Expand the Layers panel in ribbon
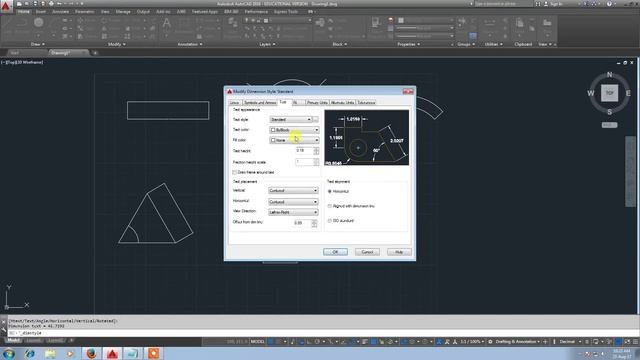This screenshot has width=640, height=360. (267, 44)
